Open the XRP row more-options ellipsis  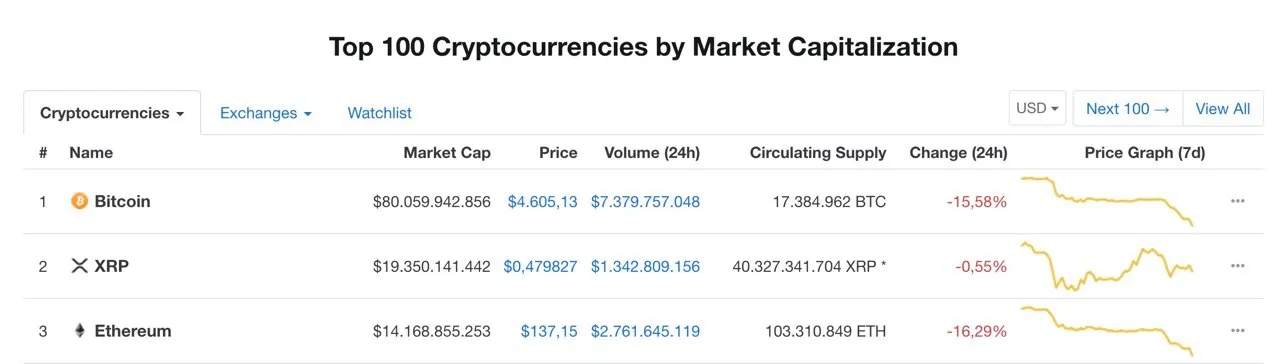coord(1238,266)
